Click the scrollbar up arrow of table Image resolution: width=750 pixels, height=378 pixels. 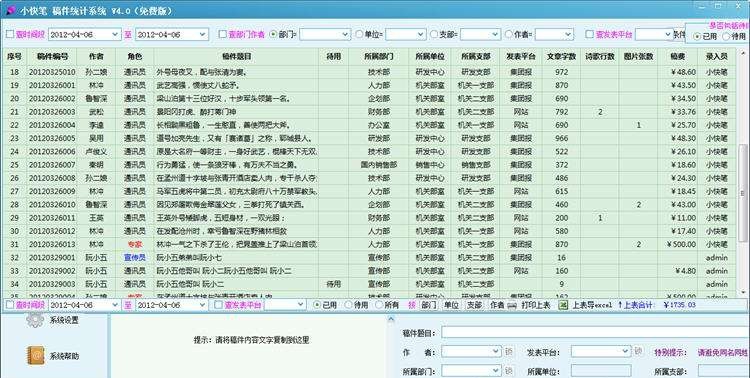pyautogui.click(x=744, y=53)
